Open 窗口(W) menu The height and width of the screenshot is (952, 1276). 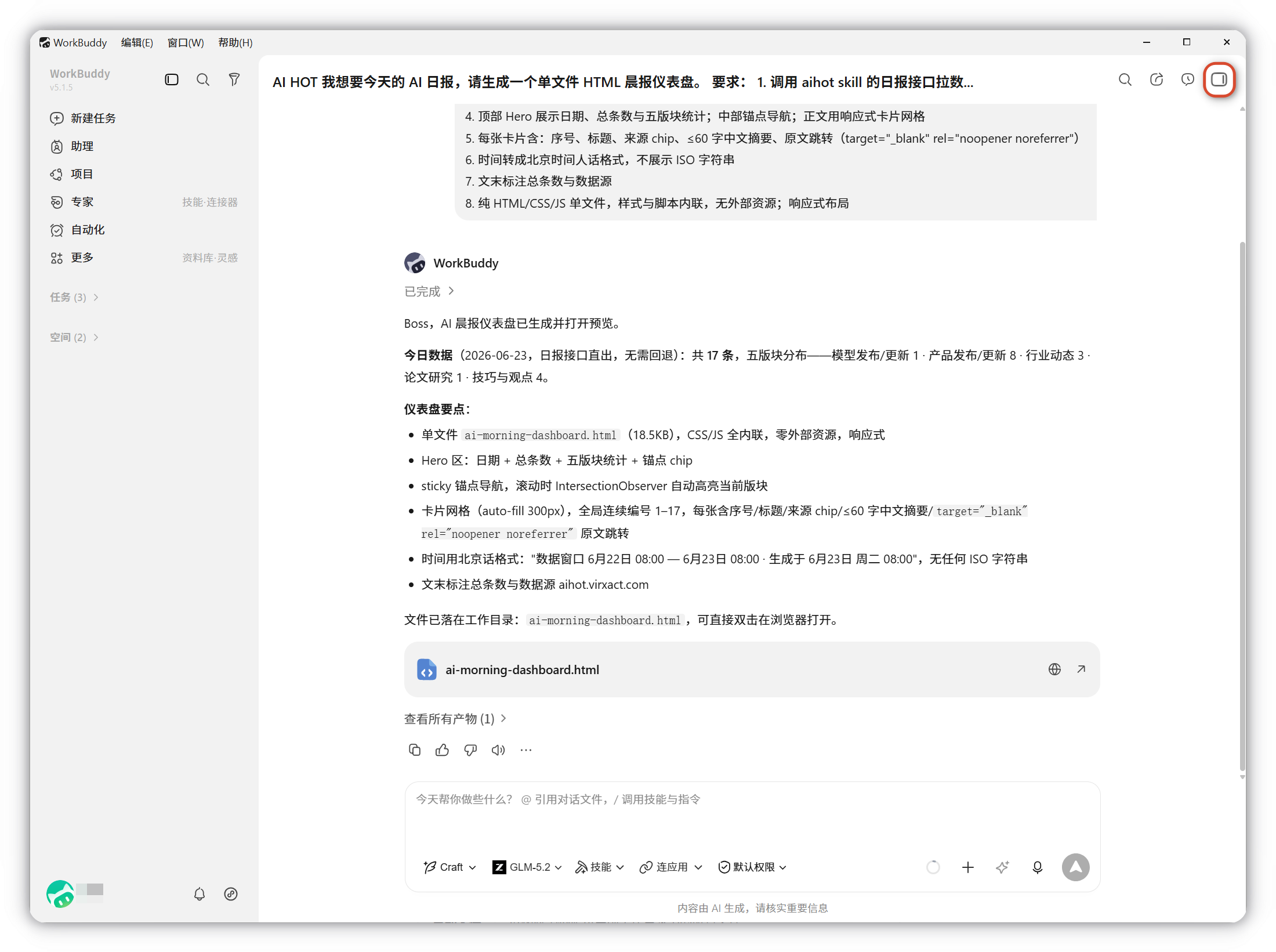pos(186,42)
